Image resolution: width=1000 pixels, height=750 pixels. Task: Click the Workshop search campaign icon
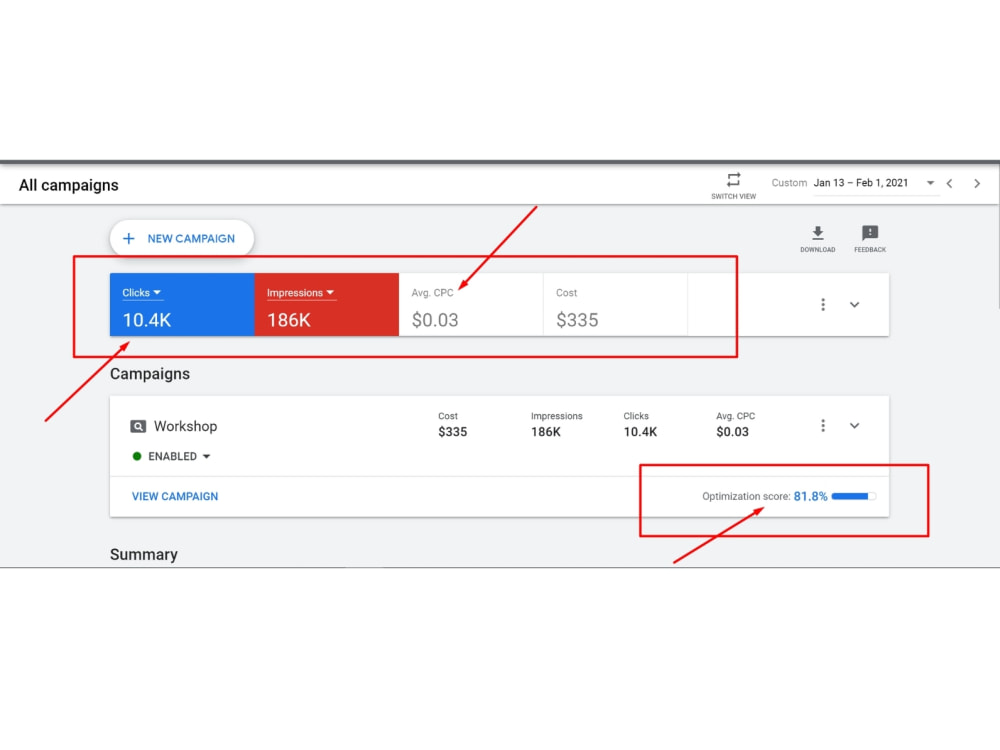click(x=138, y=426)
